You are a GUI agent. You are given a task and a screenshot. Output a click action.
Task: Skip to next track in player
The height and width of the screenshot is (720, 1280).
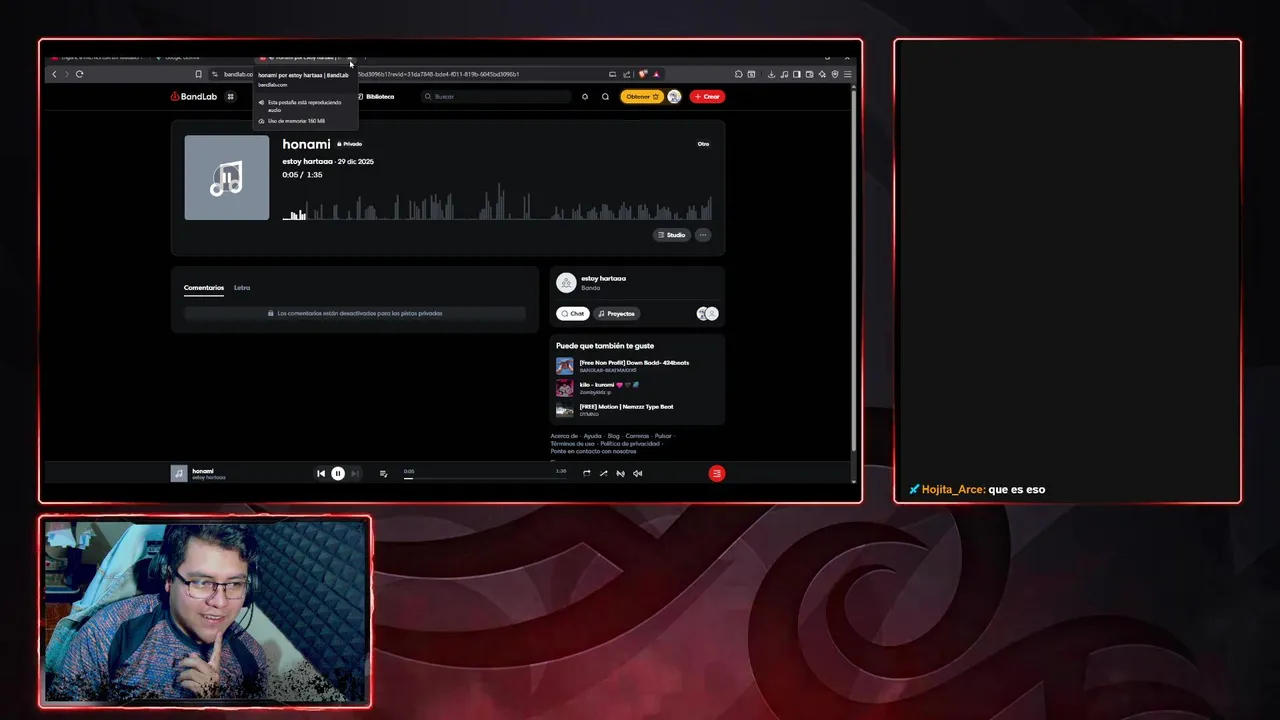(x=355, y=474)
